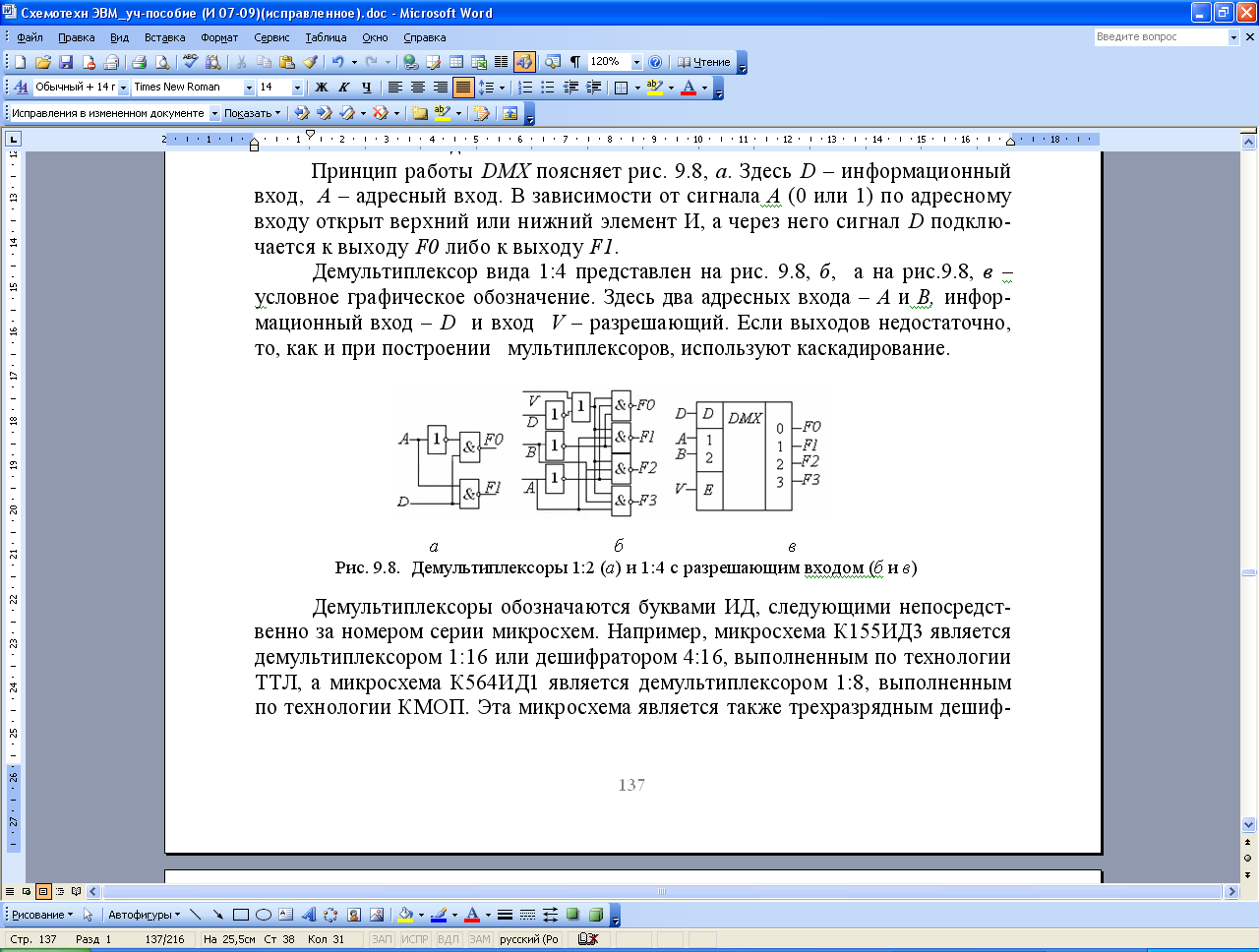This screenshot has width=1259, height=952.
Task: Select the Rectangle drawing tool
Action: 240,915
